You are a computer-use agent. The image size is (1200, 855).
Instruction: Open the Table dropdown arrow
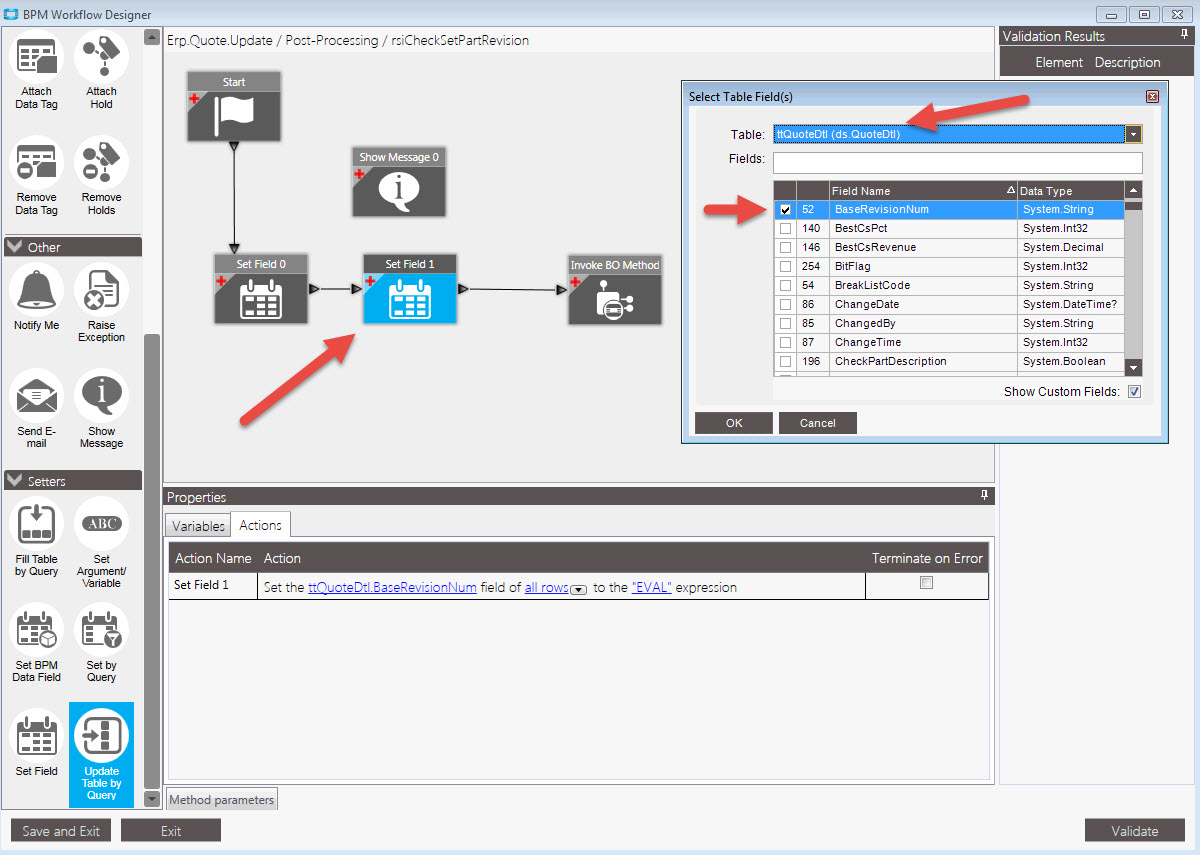[1133, 134]
